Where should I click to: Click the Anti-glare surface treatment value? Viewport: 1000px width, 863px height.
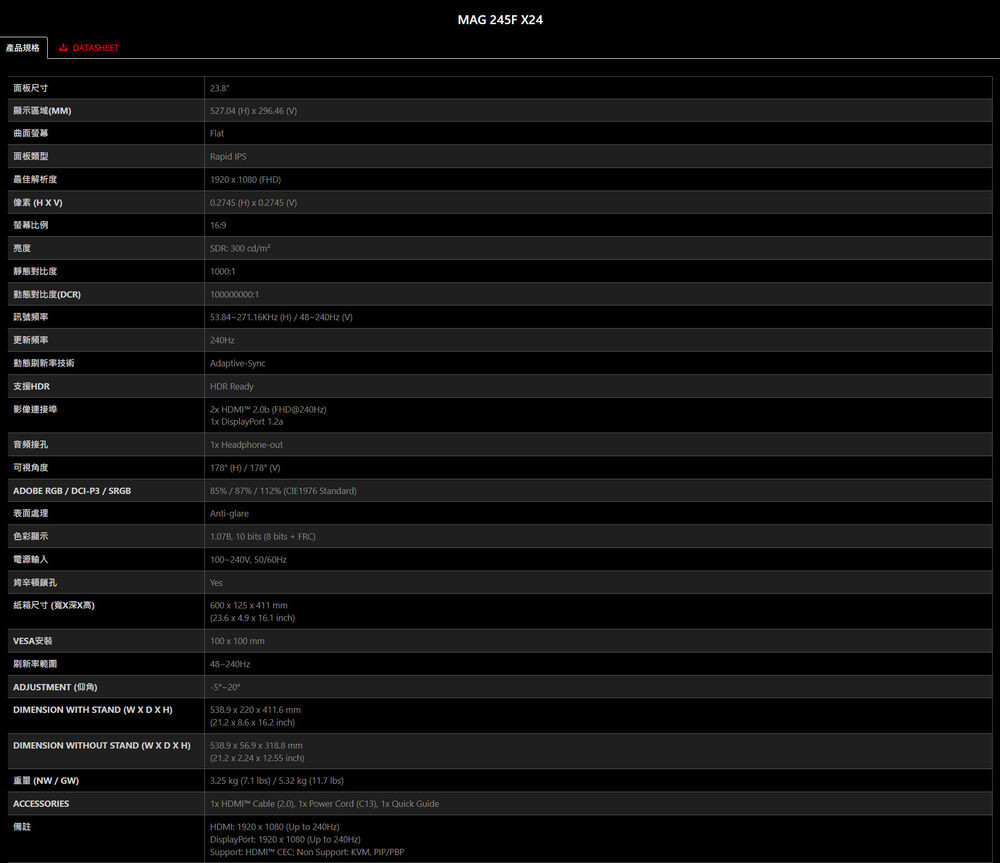[229, 513]
